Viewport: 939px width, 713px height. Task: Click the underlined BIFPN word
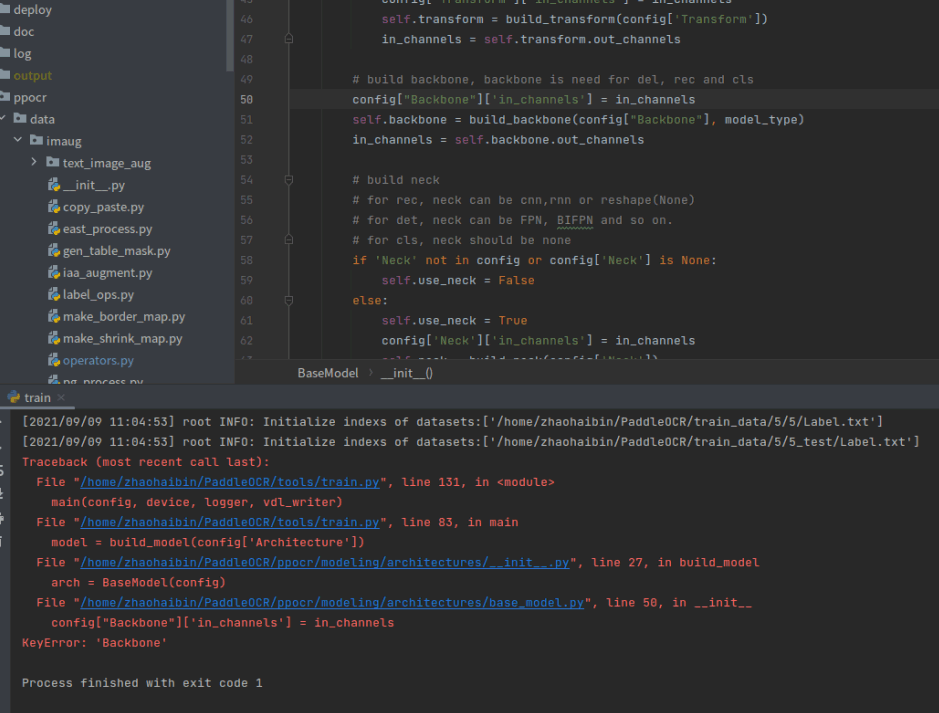click(575, 220)
